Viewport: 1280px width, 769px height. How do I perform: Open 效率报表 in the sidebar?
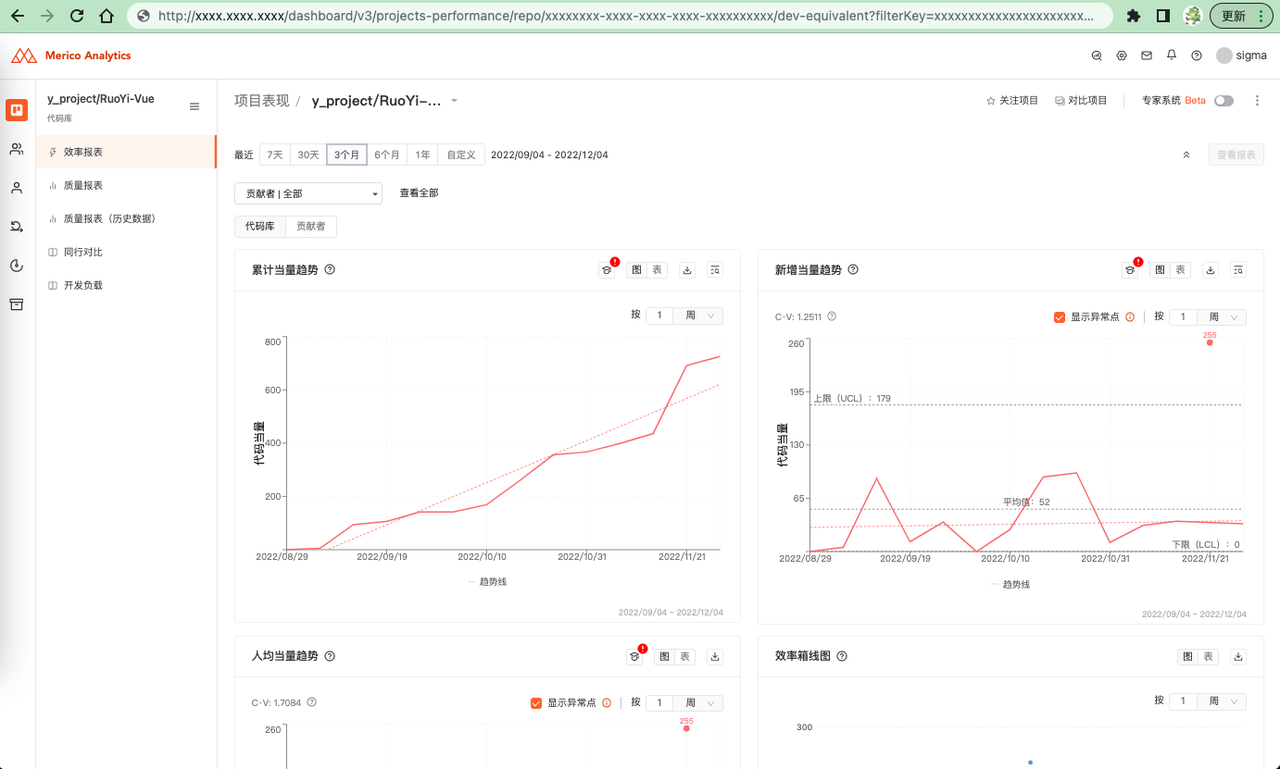[126, 152]
